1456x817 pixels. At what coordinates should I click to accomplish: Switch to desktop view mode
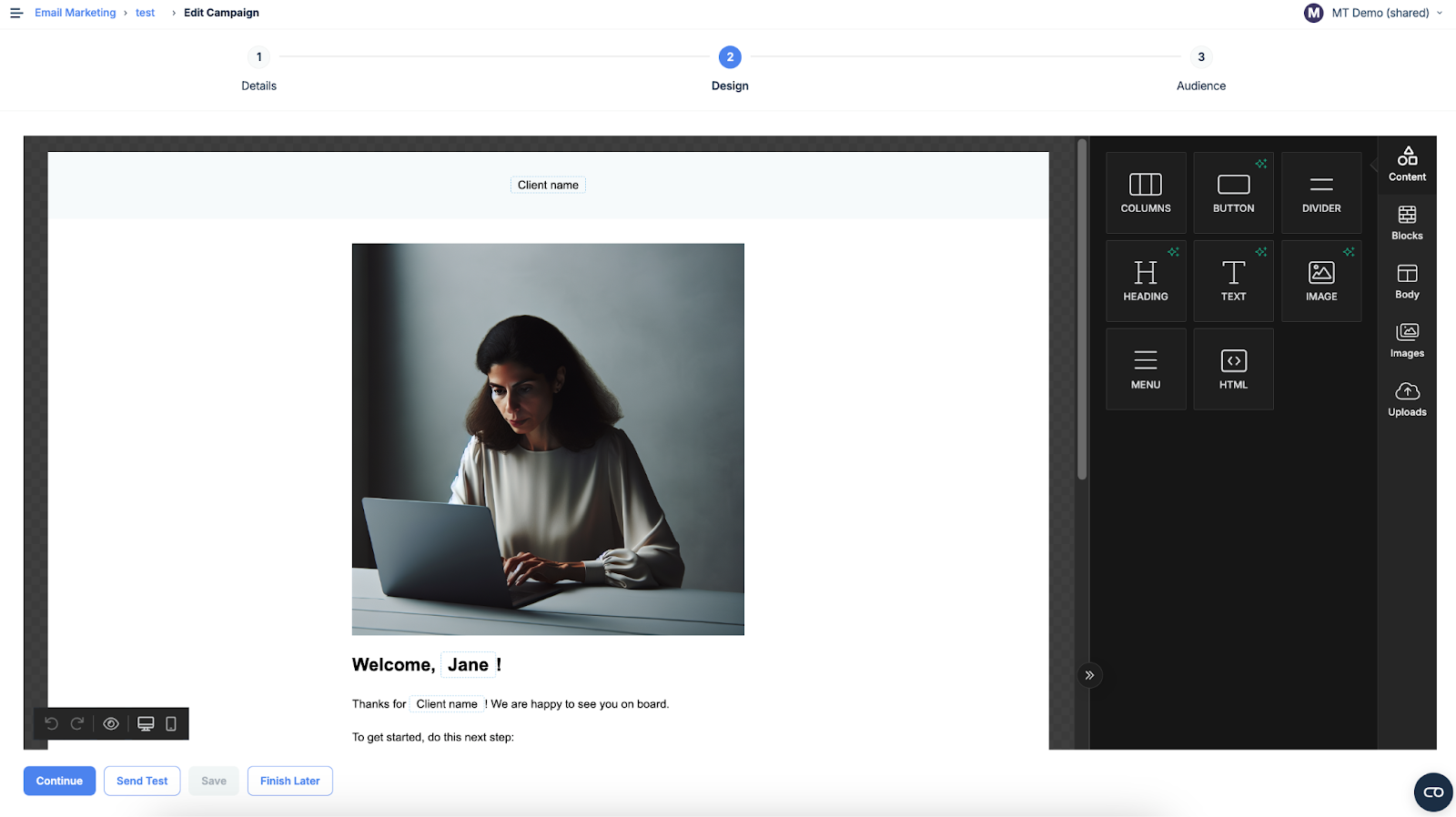tap(146, 724)
